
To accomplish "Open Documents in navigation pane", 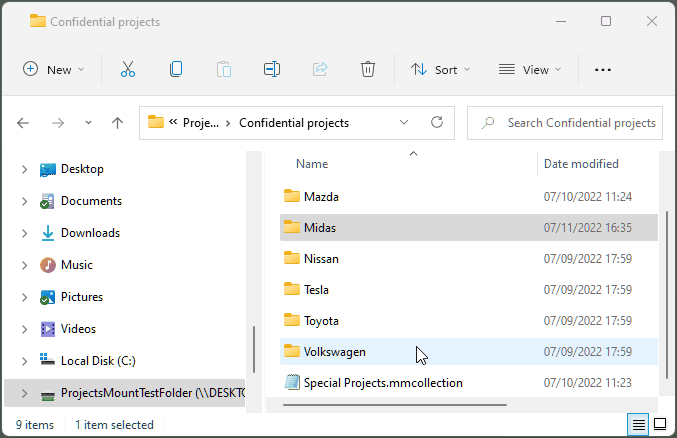I will tap(91, 201).
